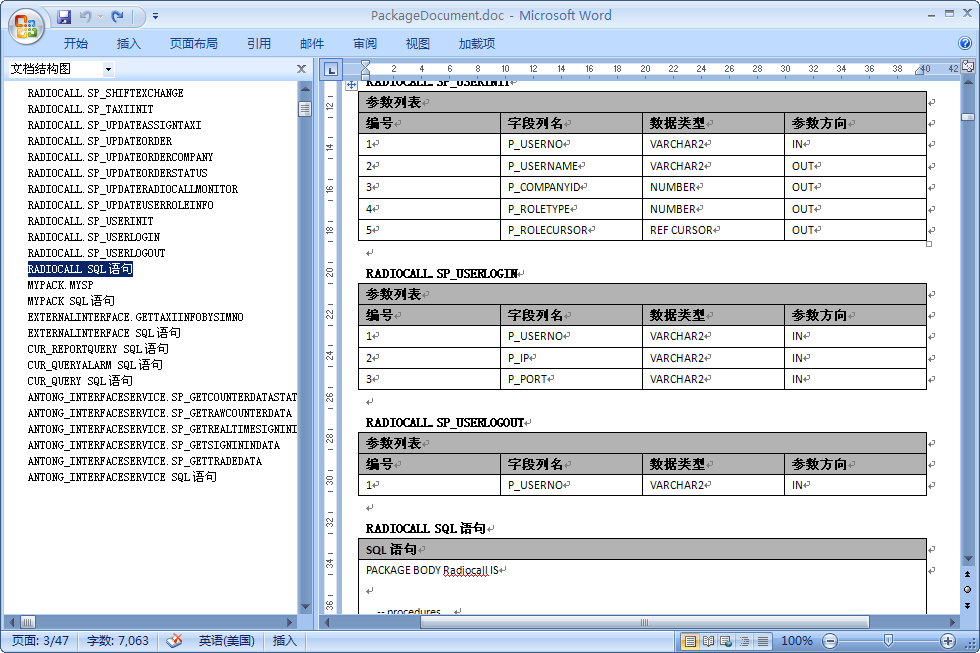Toggle the 插入 insert mode indicator
The image size is (980, 653).
[284, 641]
